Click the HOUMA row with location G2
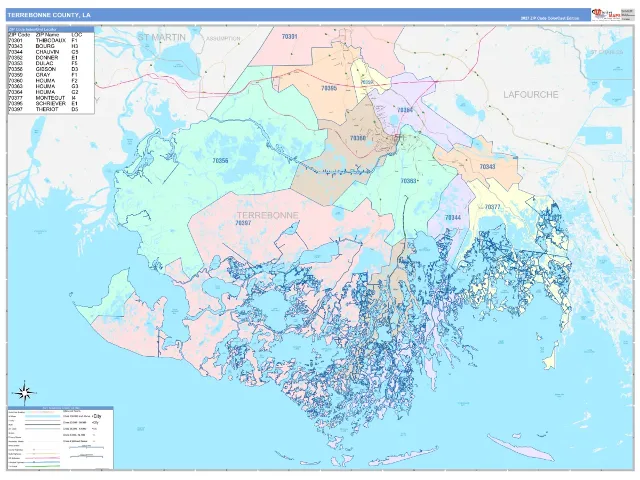The height and width of the screenshot is (480, 640). pyautogui.click(x=43, y=92)
